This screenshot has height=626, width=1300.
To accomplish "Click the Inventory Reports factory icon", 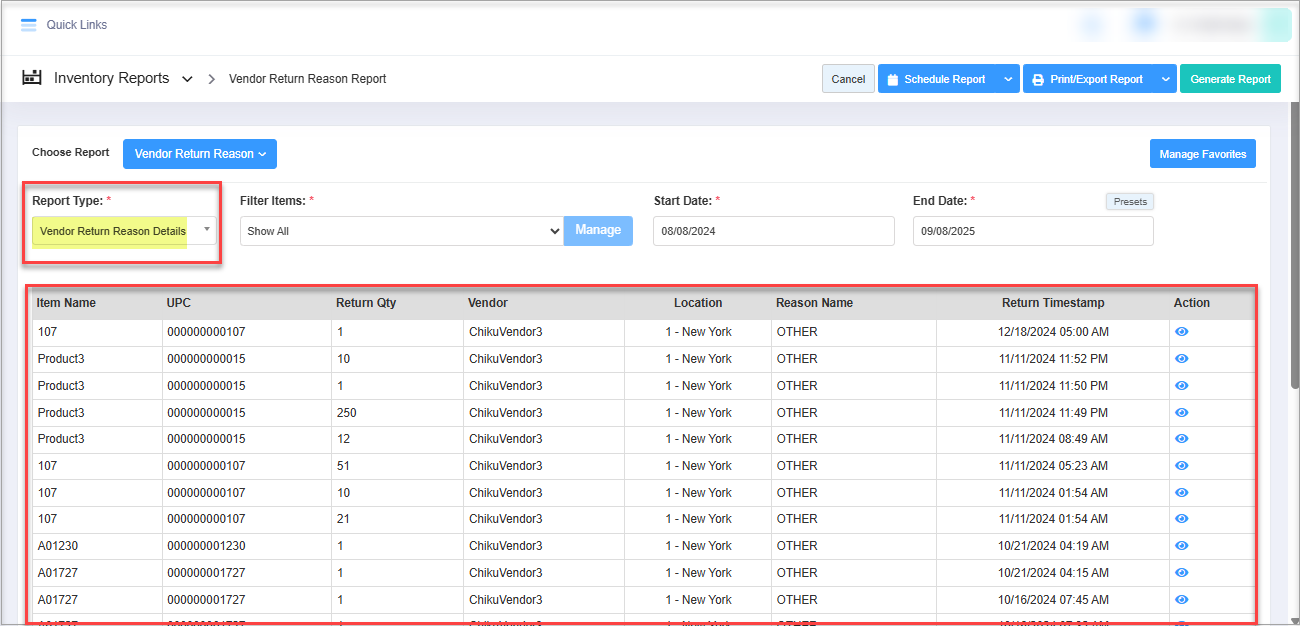I will tap(32, 78).
